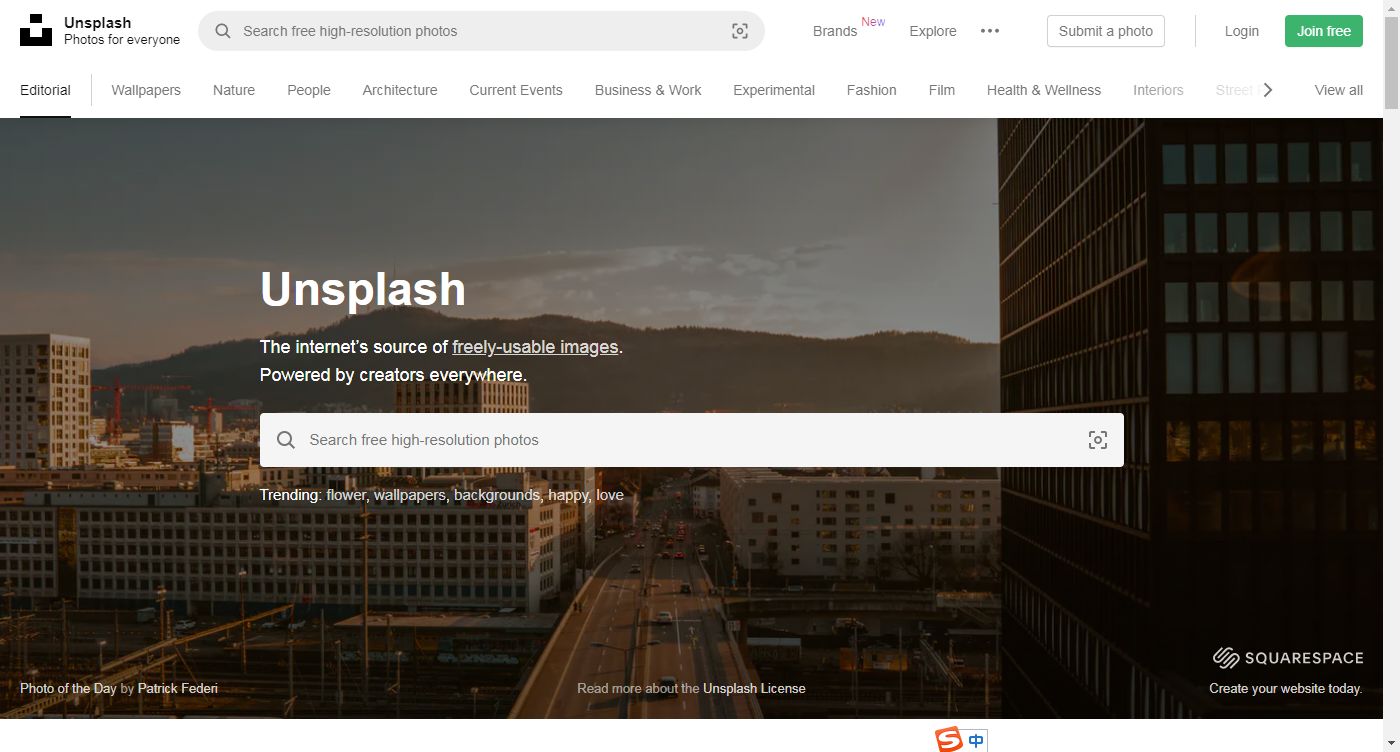1400x752 pixels.
Task: Open the Health & Wellness topic
Action: (1044, 90)
